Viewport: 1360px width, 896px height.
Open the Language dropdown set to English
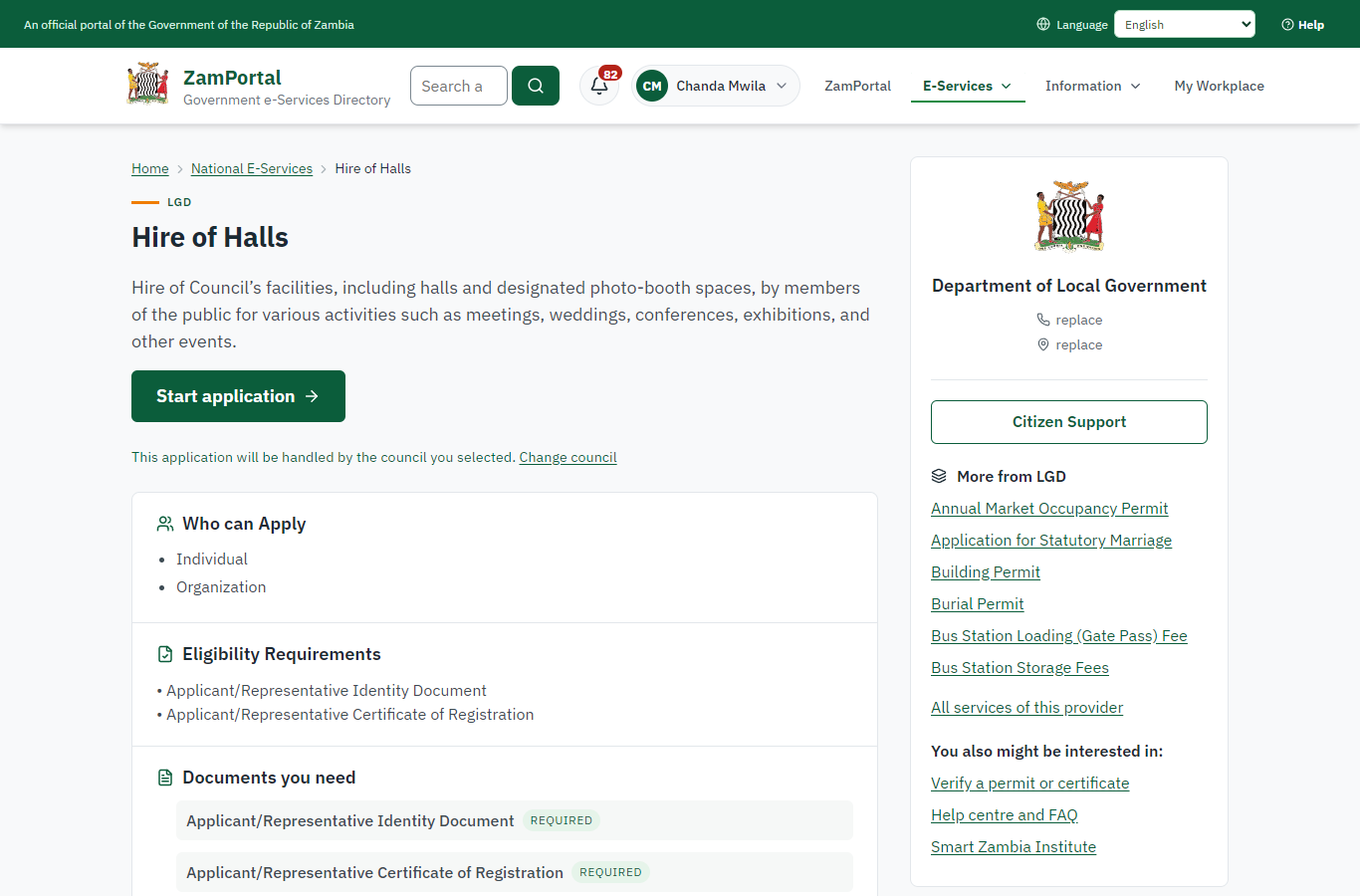coord(1185,24)
